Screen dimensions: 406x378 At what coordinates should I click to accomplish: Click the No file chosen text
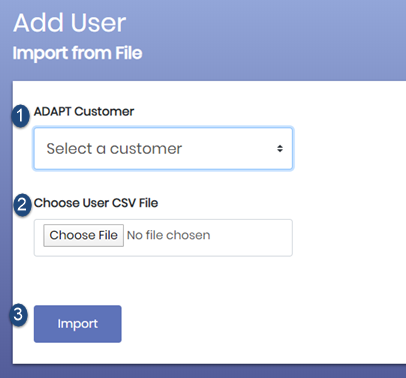pyautogui.click(x=169, y=235)
